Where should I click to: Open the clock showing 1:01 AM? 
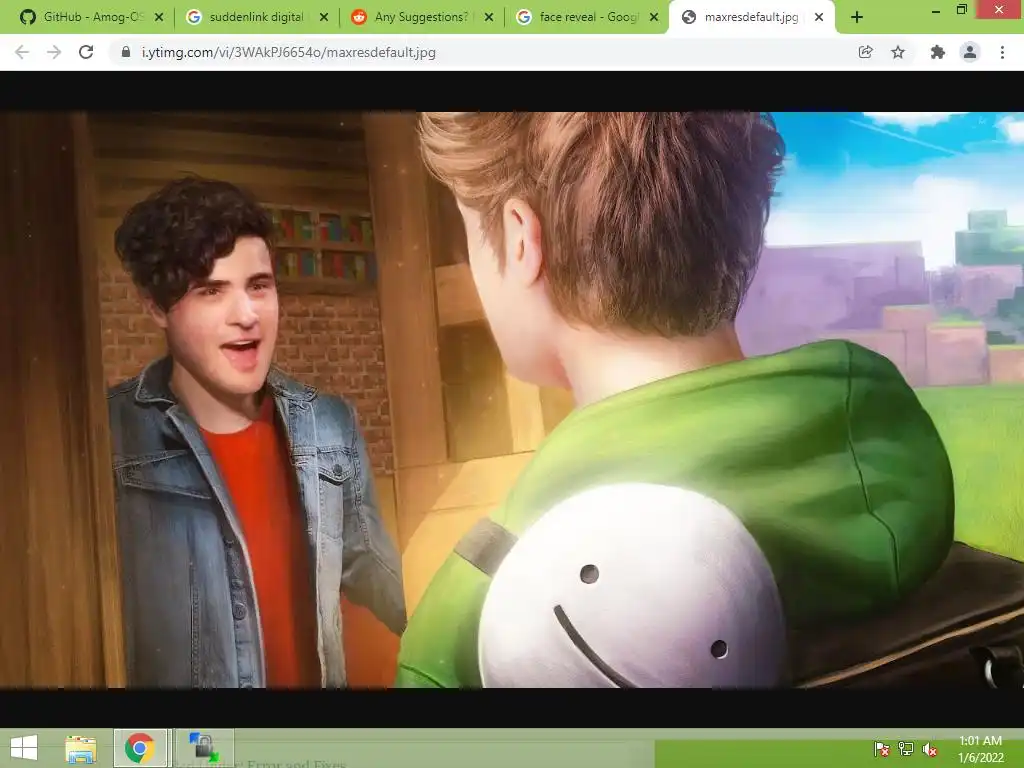click(x=980, y=749)
